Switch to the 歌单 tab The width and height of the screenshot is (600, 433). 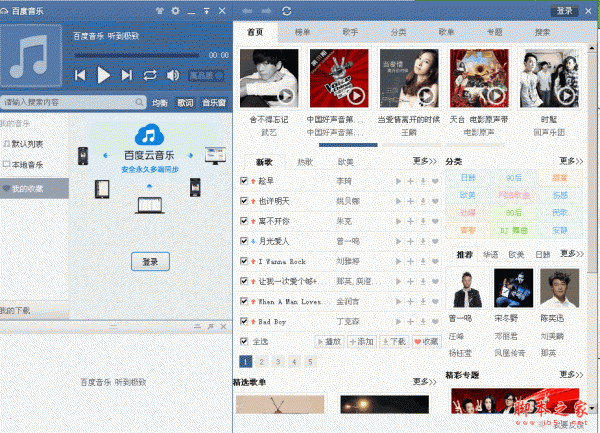446,32
